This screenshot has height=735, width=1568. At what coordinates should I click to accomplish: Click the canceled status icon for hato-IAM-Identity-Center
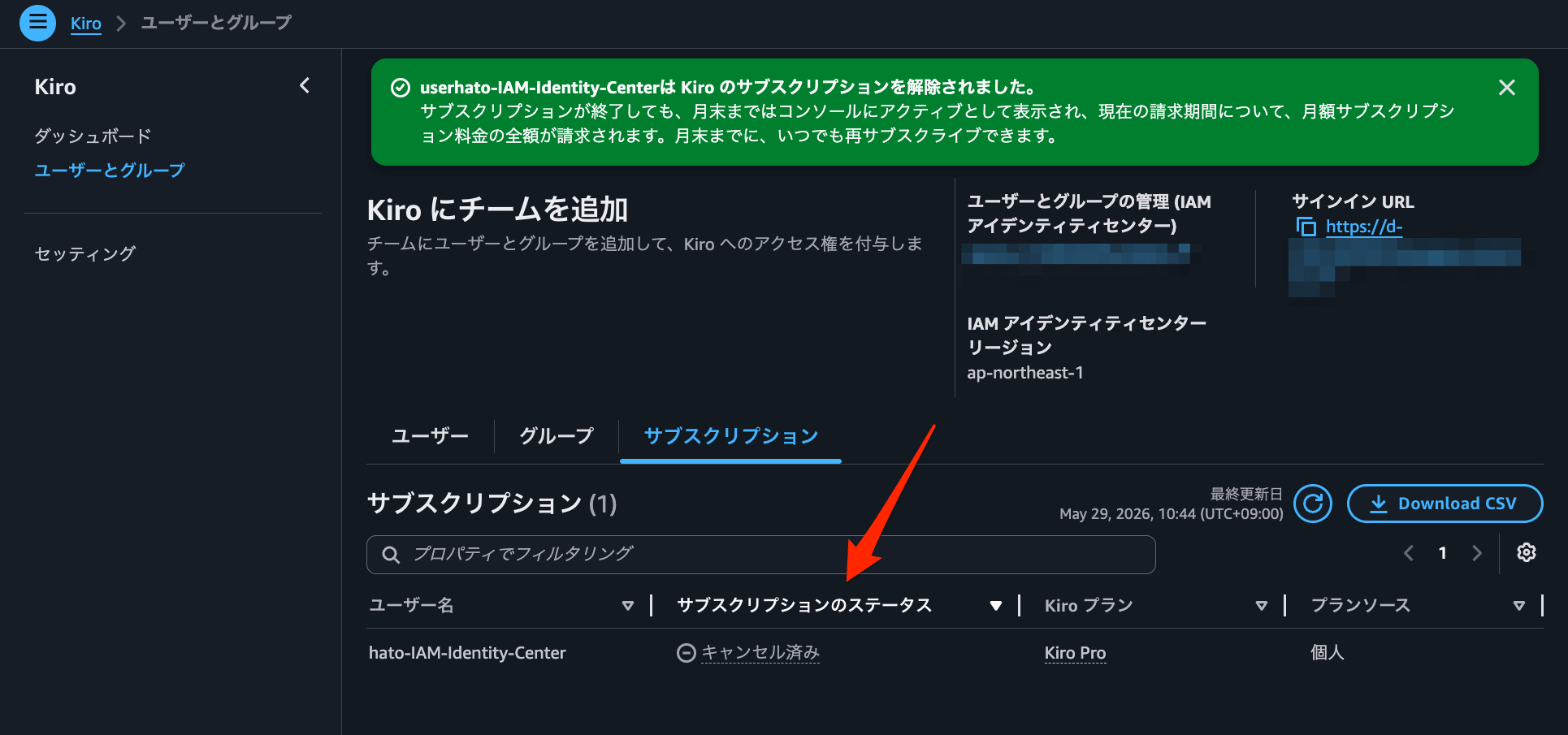[686, 653]
